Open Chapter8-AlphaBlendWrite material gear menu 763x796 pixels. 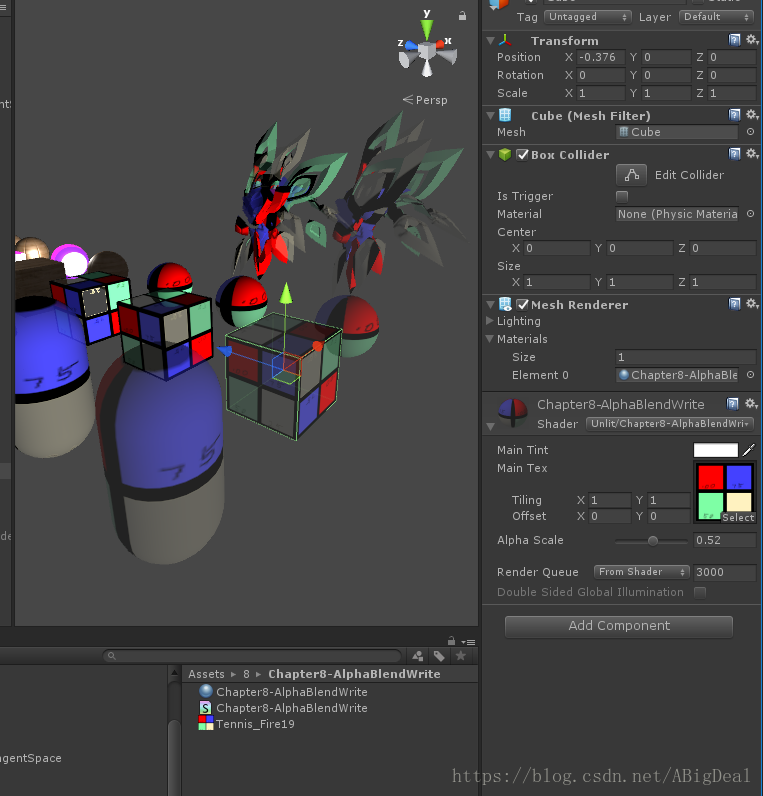coord(751,404)
